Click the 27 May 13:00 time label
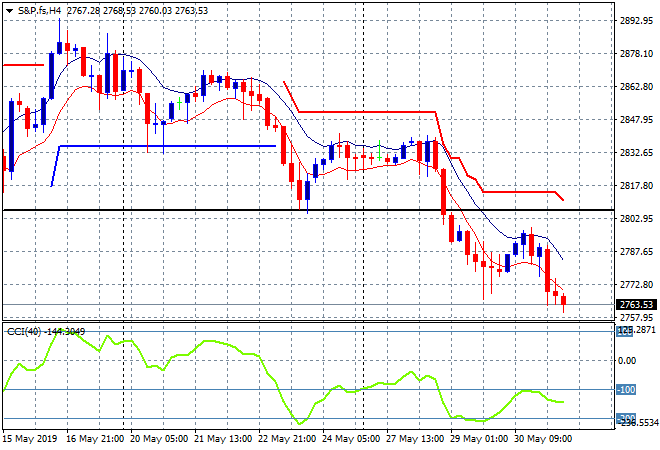The image size is (660, 450). [415, 439]
